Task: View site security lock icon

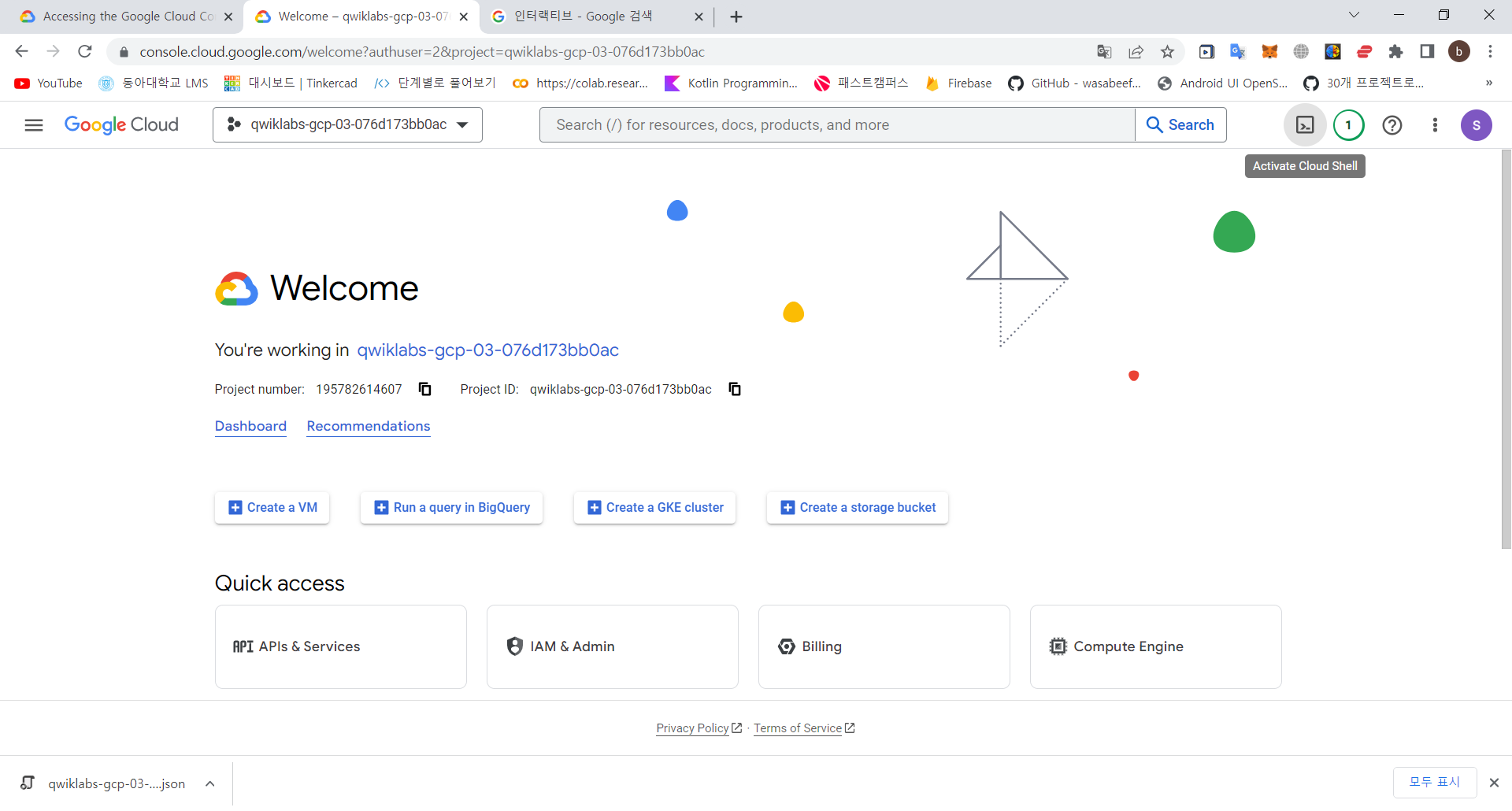Action: coord(124,52)
